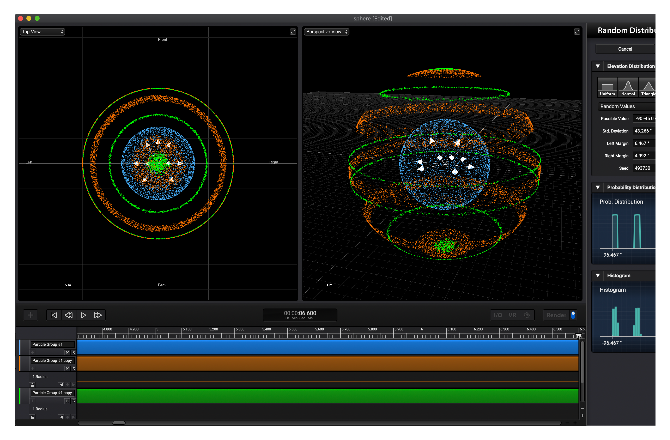Viewport: 670px width, 440px height.
Task: Maximize the Top View viewport icon
Action: (x=292, y=32)
